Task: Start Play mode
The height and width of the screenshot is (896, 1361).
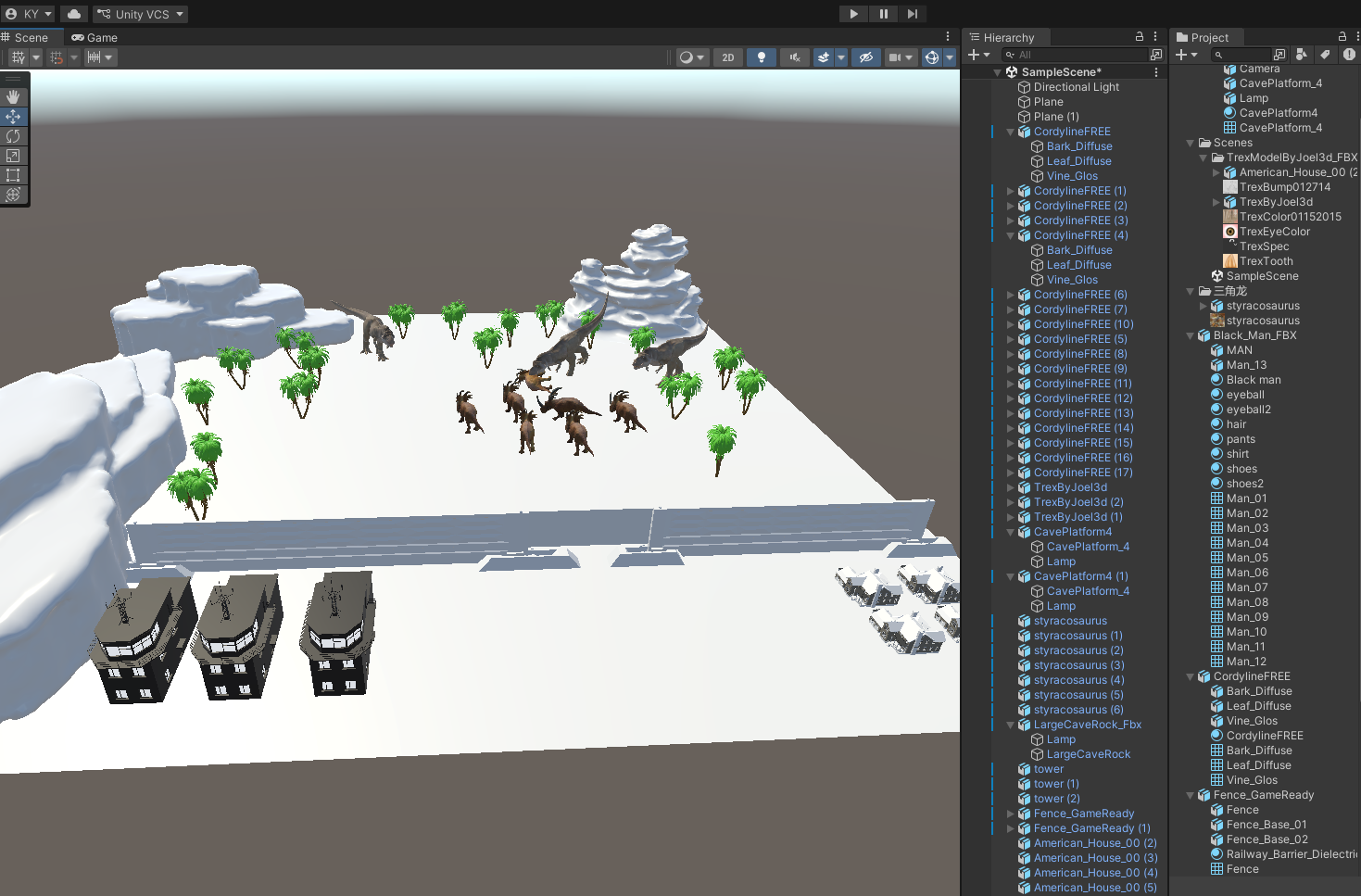Action: point(853,14)
